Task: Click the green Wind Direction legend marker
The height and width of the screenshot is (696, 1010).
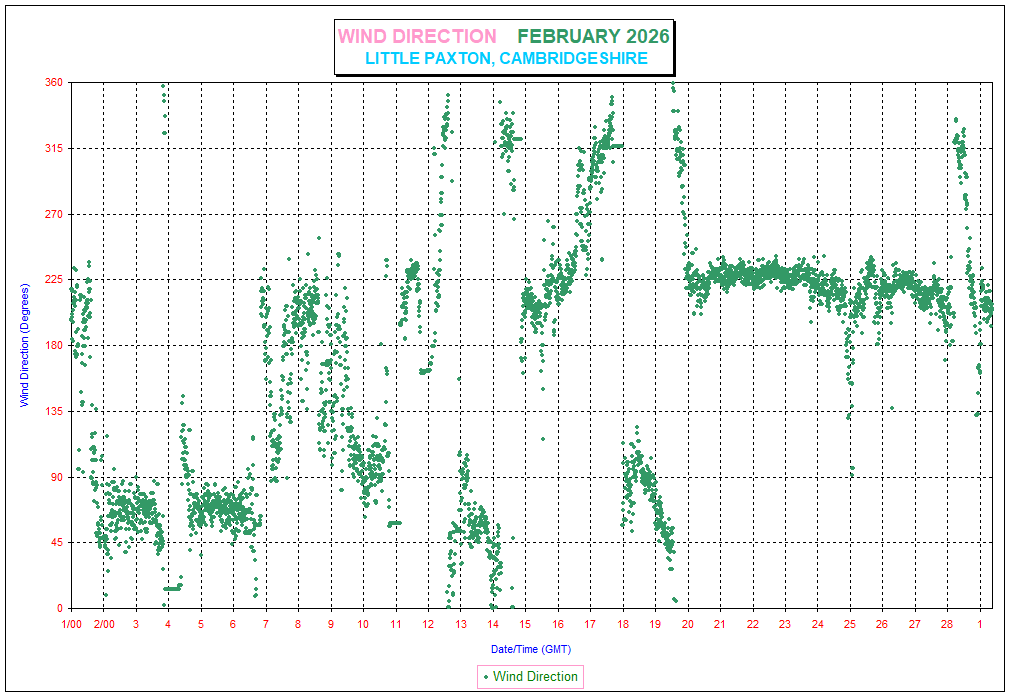Action: coord(486,677)
